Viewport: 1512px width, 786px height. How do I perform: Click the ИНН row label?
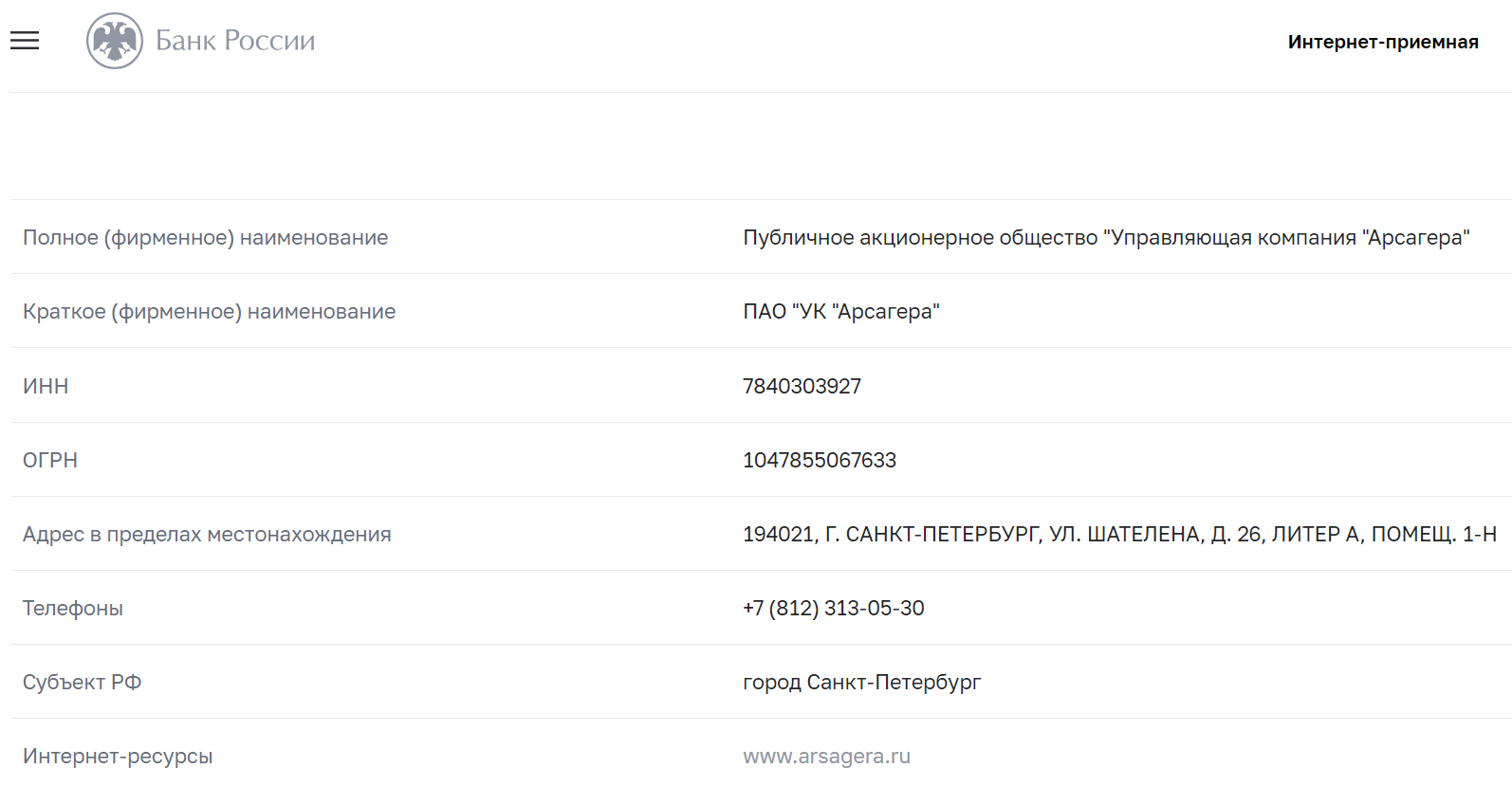click(46, 386)
